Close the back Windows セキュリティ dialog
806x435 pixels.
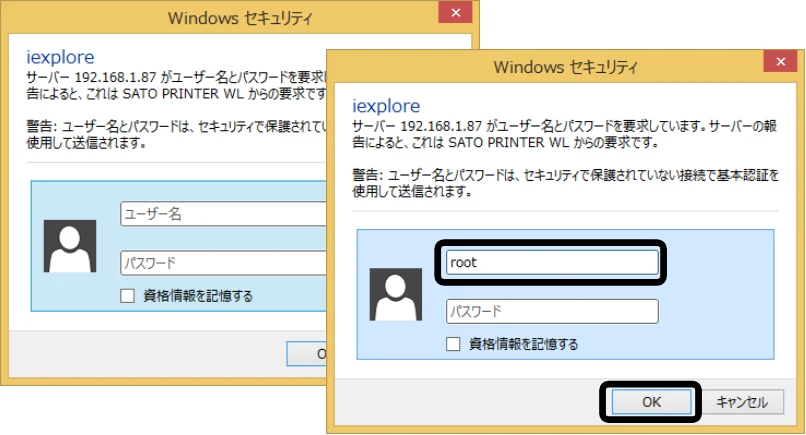pyautogui.click(x=455, y=13)
